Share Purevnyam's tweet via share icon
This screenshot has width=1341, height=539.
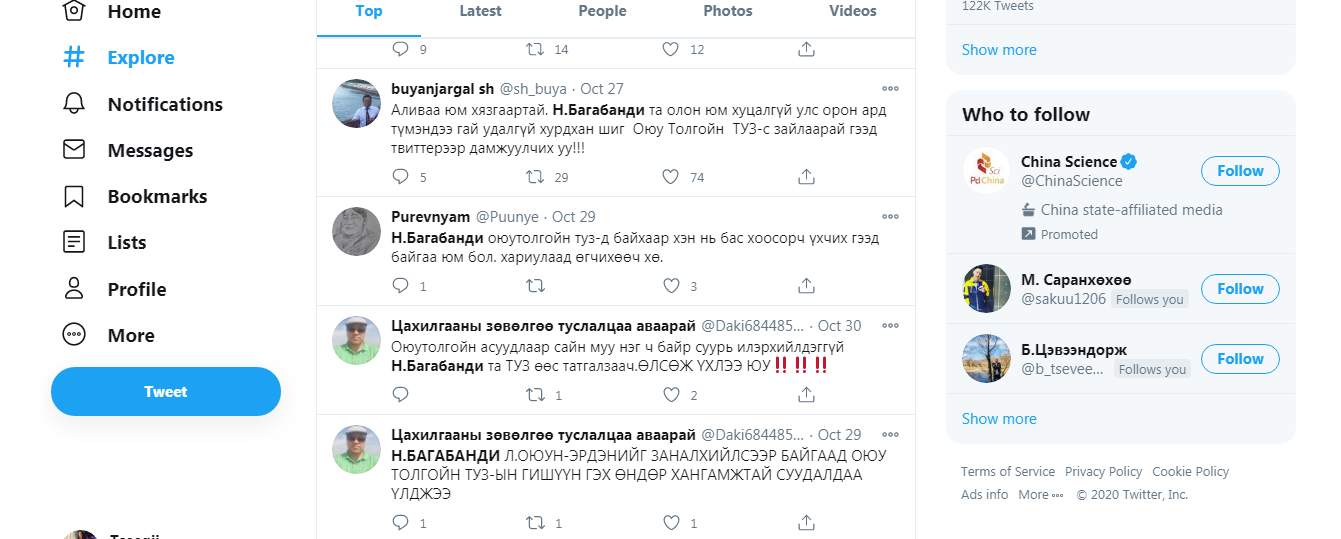(806, 286)
